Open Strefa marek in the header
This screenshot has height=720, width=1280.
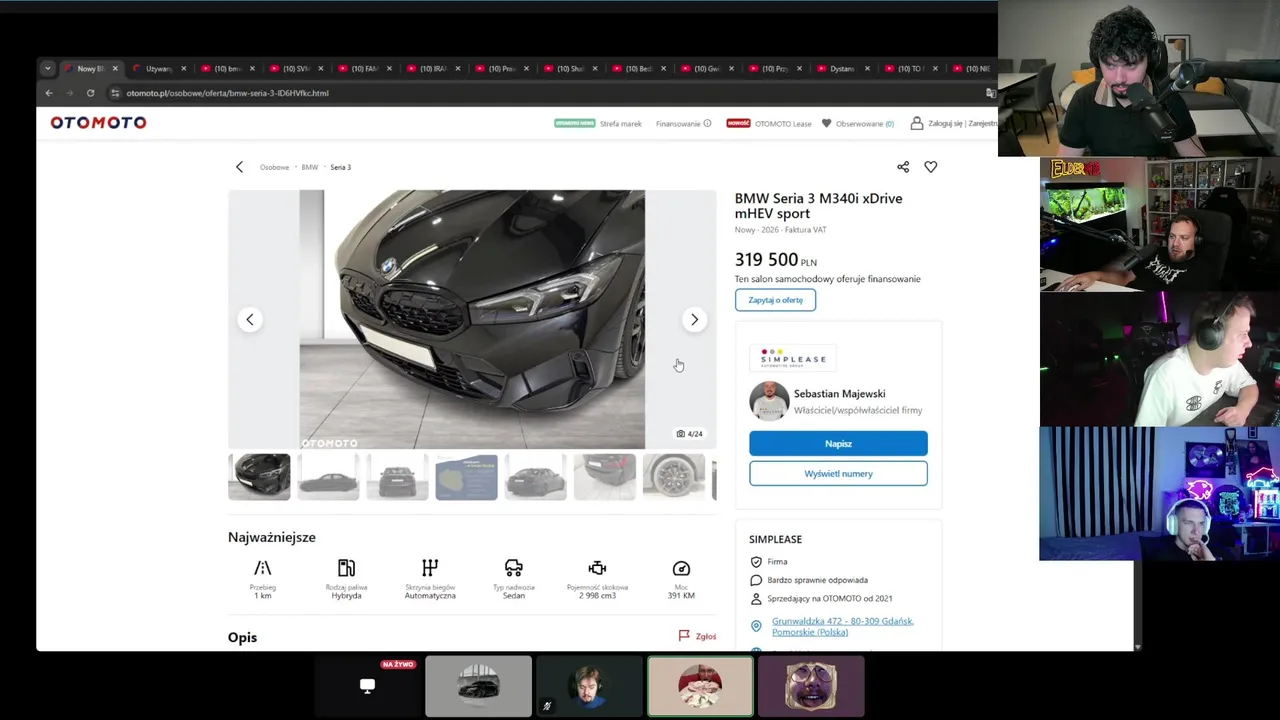pyautogui.click(x=620, y=123)
